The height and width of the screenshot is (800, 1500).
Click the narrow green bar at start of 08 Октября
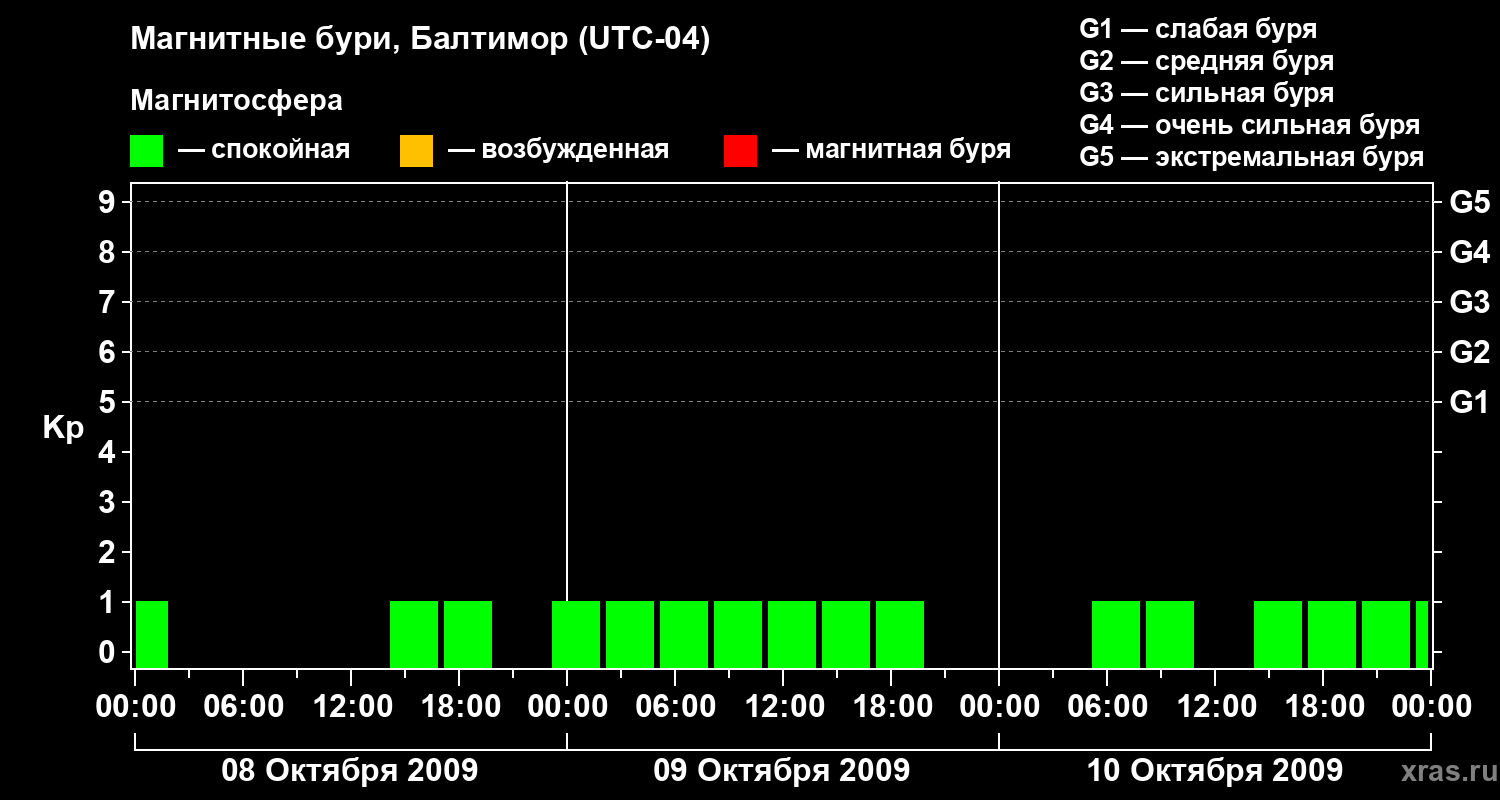click(x=152, y=634)
